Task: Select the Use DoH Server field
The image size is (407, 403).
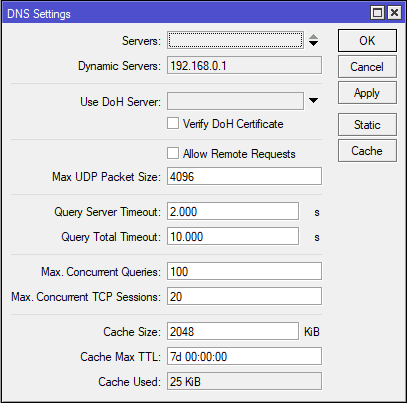Action: [x=235, y=101]
